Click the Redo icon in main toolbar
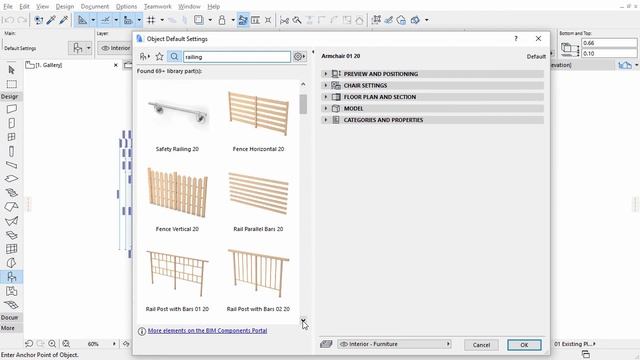This screenshot has width=640, height=360. [x=22, y=20]
